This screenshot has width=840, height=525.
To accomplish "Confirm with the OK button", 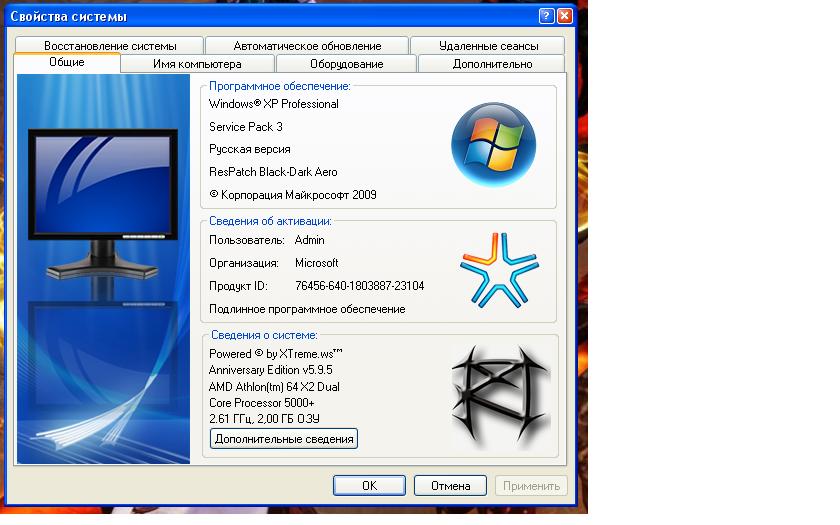I will point(369,485).
